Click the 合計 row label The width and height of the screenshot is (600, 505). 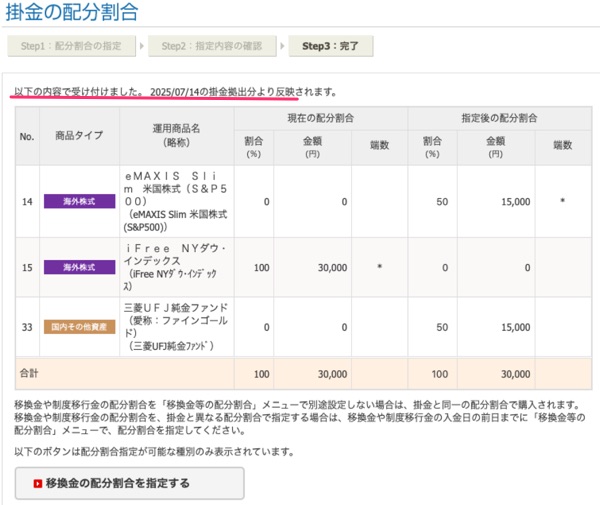click(x=29, y=373)
